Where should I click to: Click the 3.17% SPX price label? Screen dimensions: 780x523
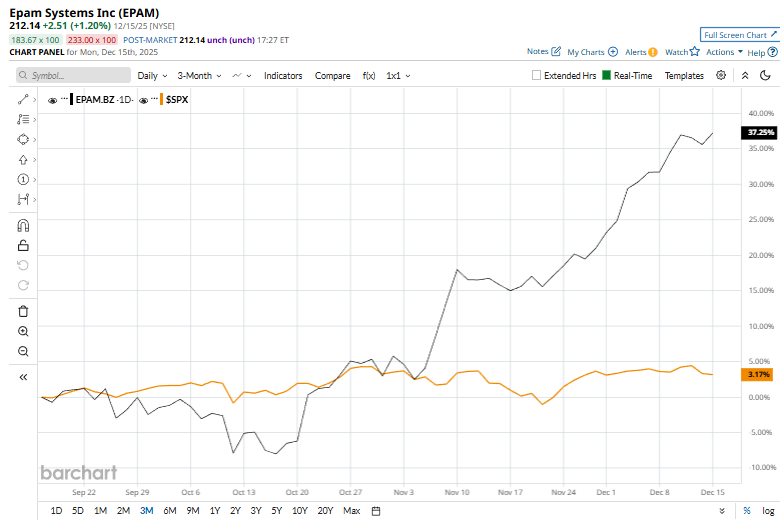tap(758, 374)
